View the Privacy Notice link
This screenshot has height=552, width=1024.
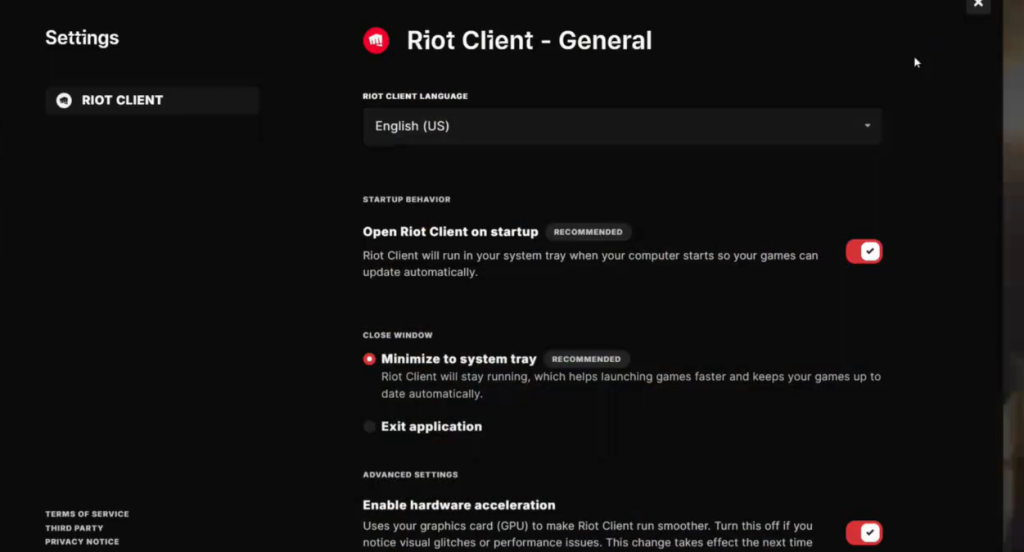[x=82, y=542]
